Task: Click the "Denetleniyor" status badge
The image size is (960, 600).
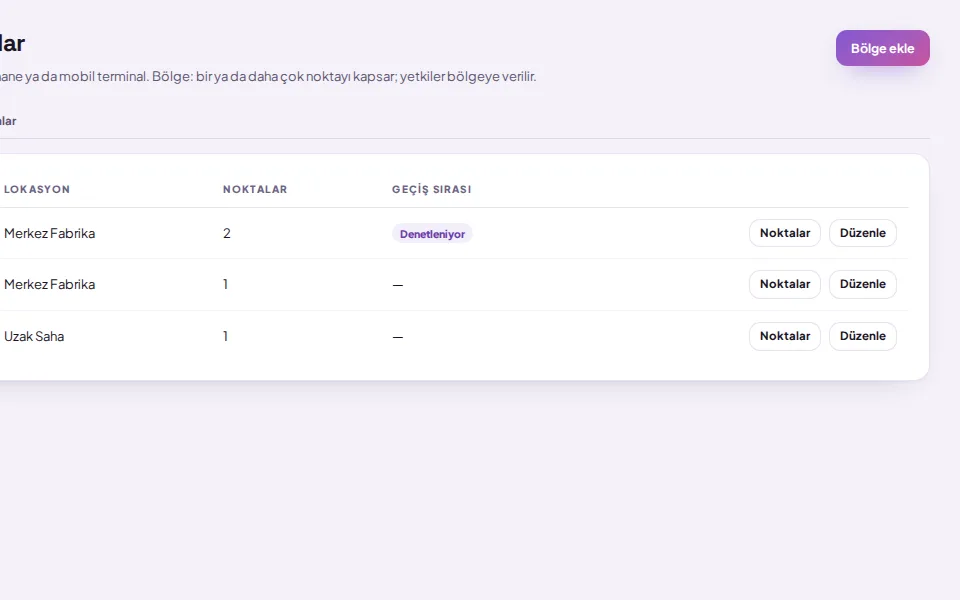Action: coord(432,234)
